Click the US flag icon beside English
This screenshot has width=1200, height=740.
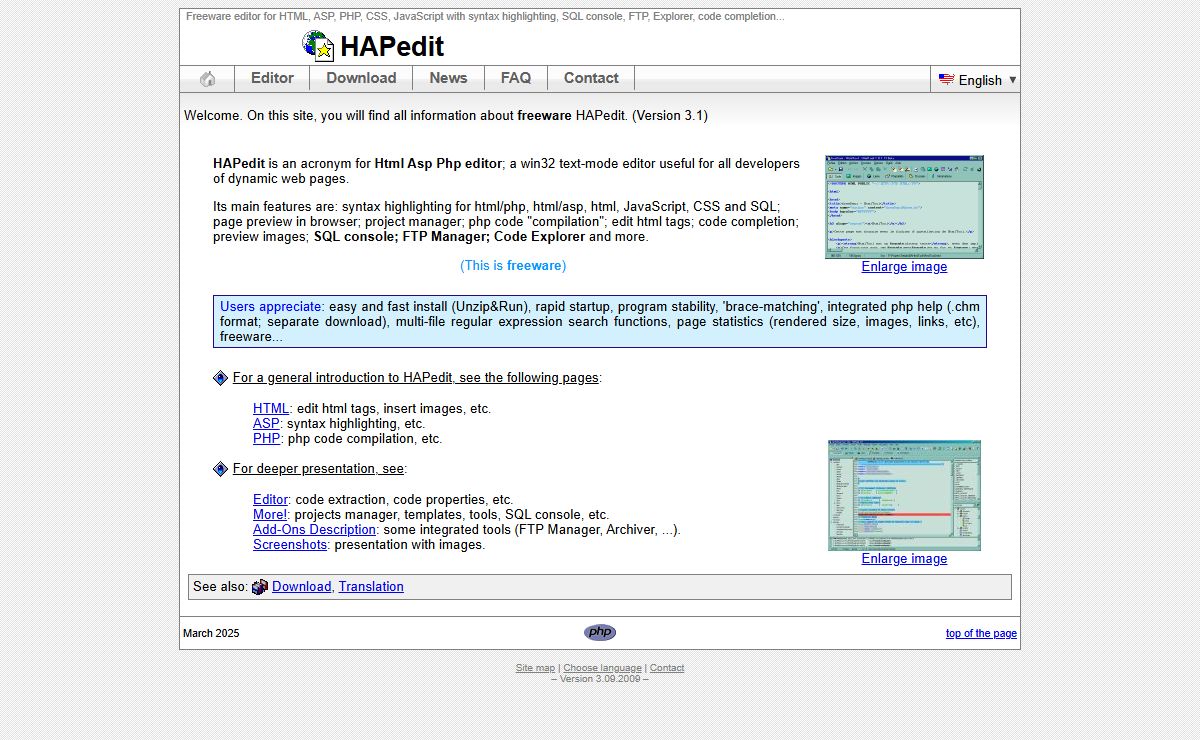[x=946, y=79]
